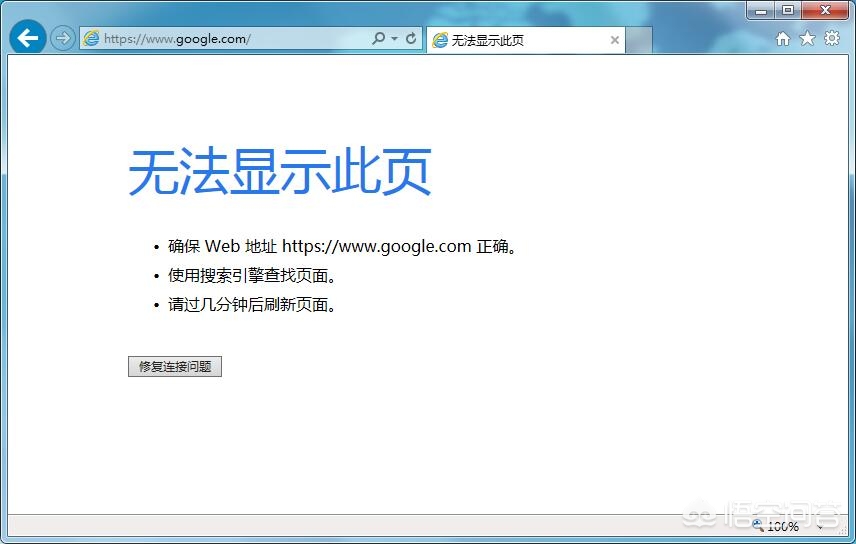The image size is (856, 544).
Task: Click the 修复连接问题 button
Action: (x=175, y=366)
